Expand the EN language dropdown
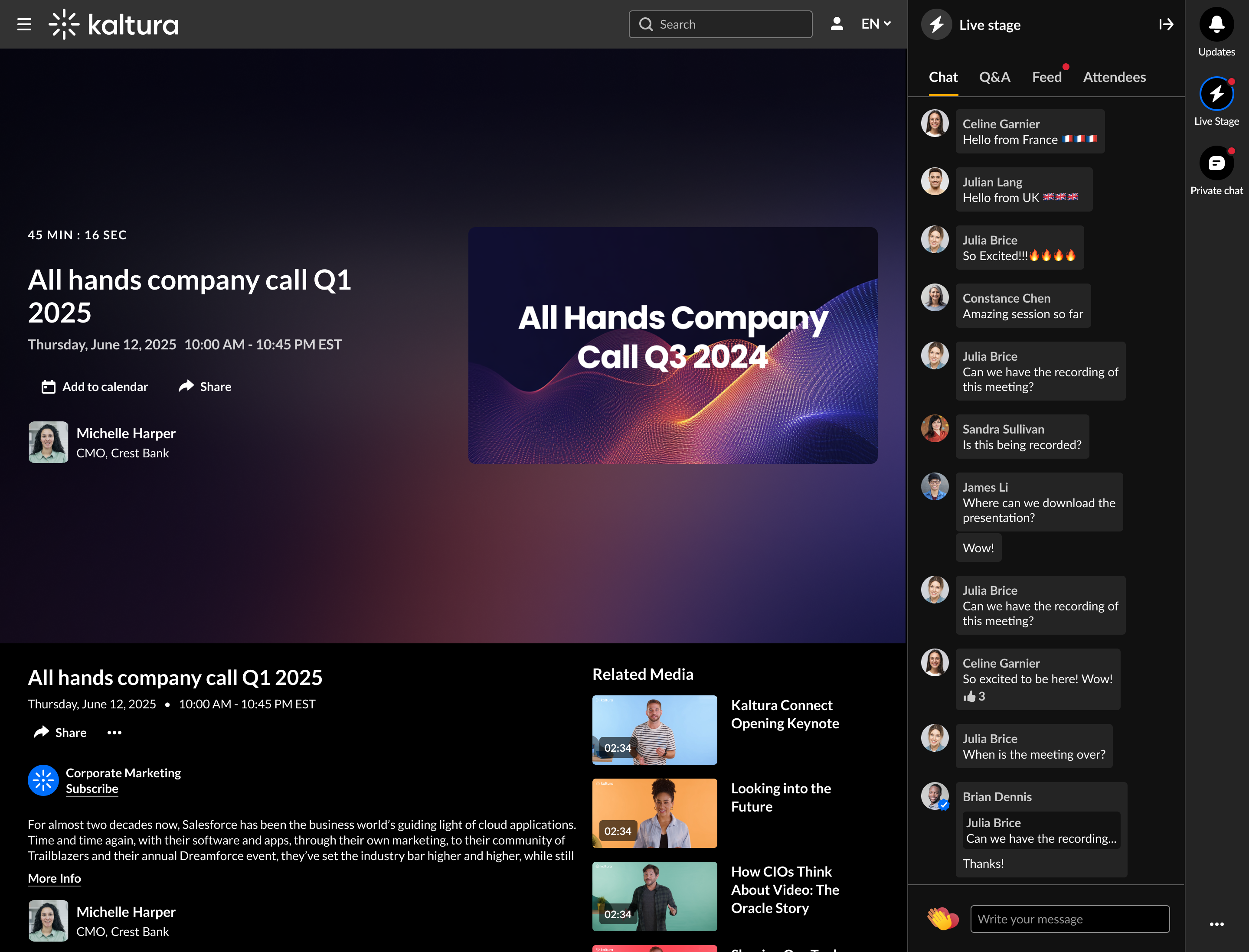 click(876, 24)
